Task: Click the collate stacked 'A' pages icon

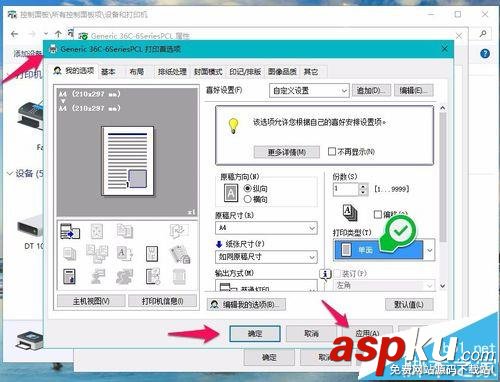Action: [350, 213]
